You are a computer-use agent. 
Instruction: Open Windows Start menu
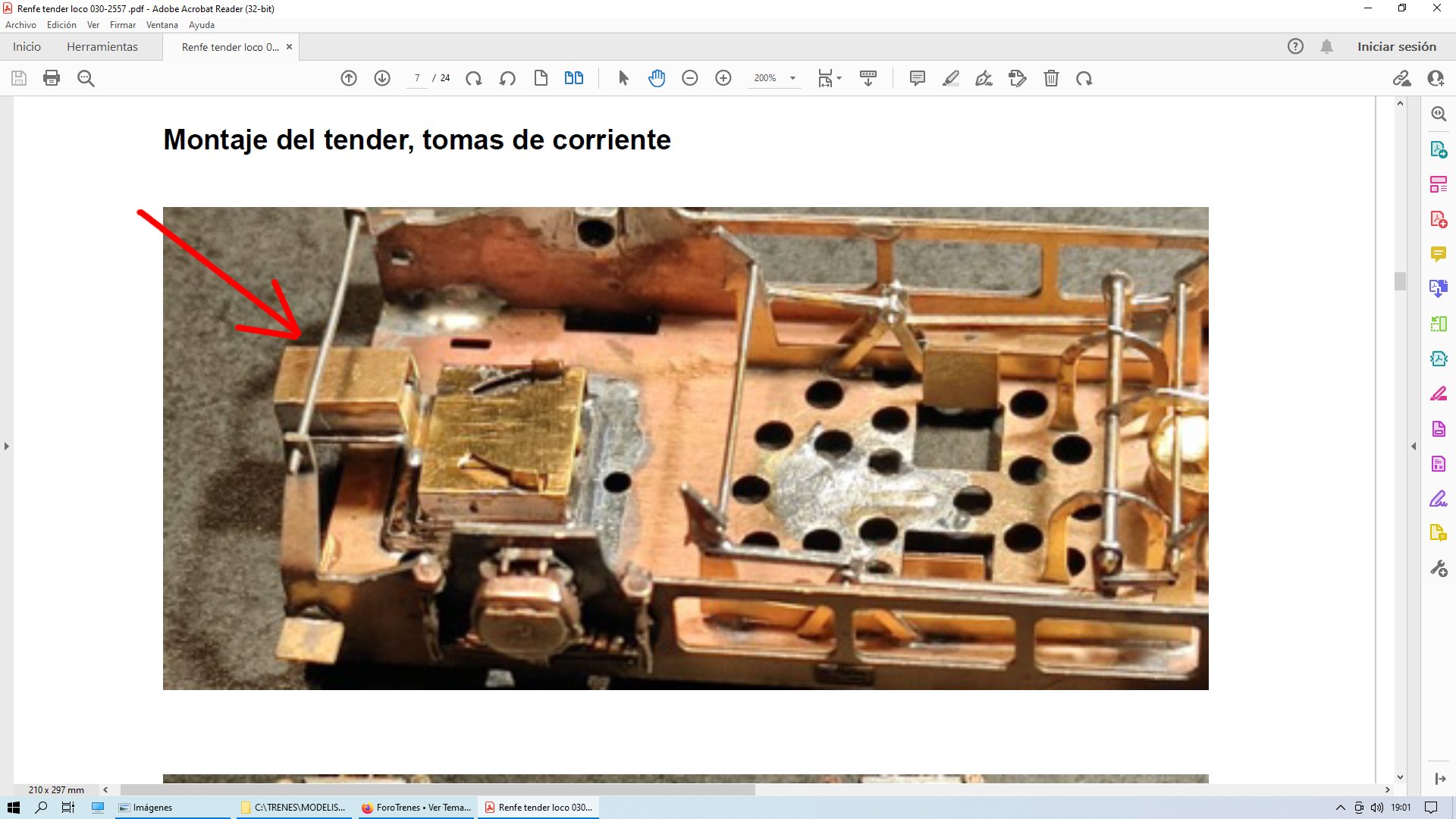click(x=13, y=808)
